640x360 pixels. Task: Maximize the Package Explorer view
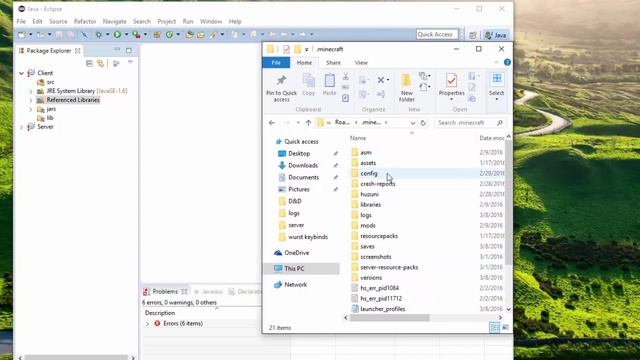click(x=129, y=50)
